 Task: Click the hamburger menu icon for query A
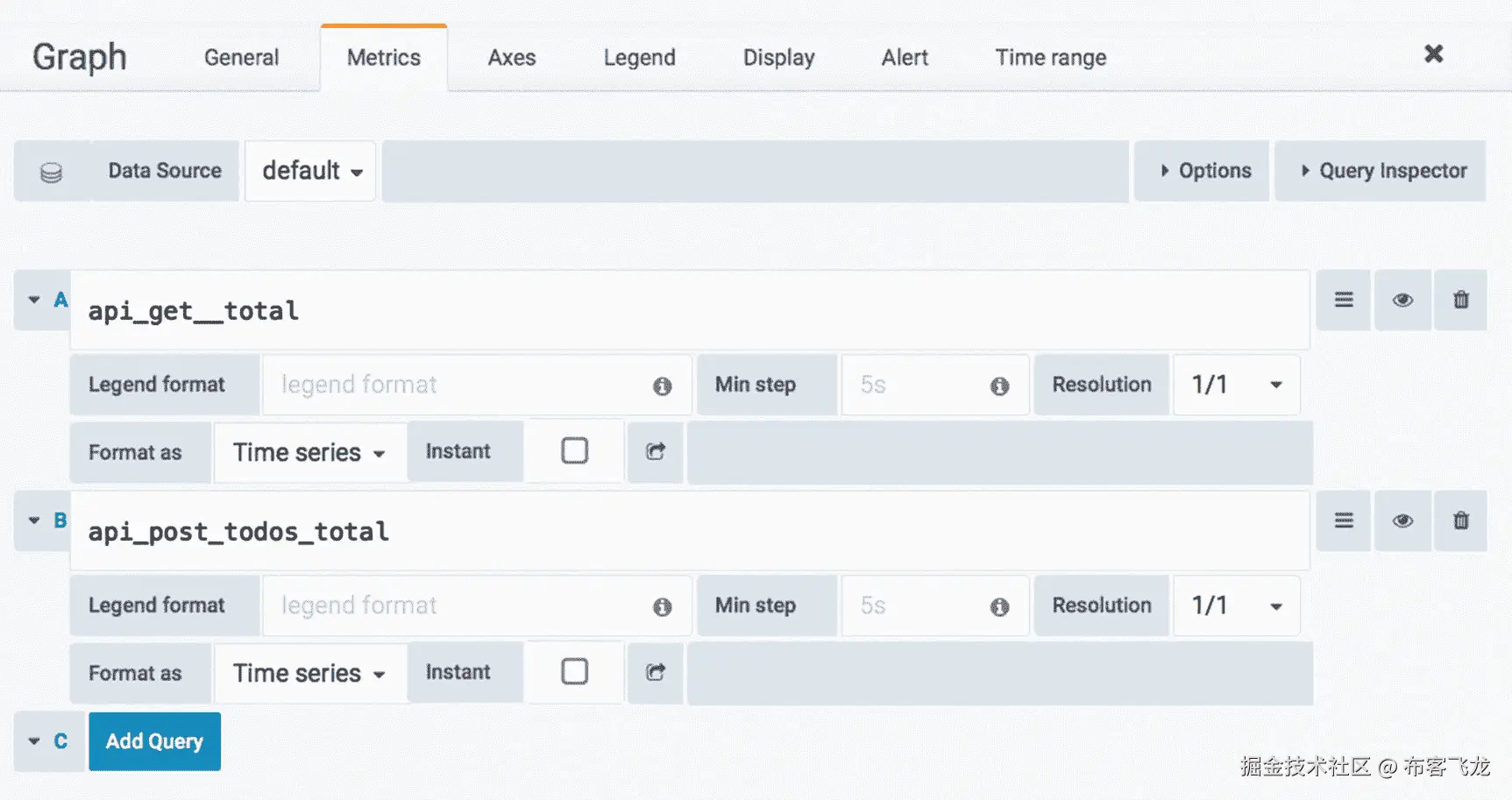coord(1344,300)
